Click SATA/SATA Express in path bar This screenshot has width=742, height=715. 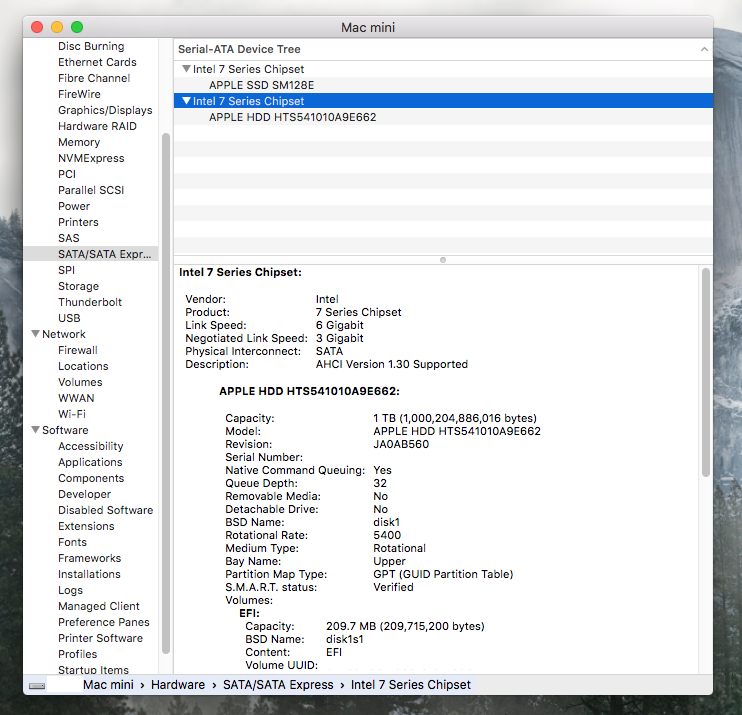(x=278, y=685)
